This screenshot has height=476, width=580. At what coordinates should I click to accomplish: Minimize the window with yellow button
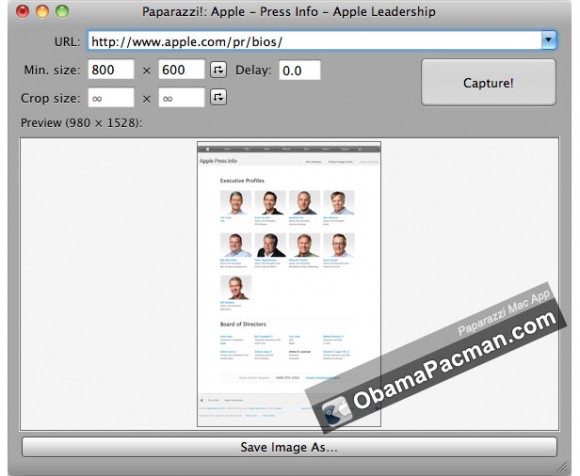pyautogui.click(x=43, y=11)
